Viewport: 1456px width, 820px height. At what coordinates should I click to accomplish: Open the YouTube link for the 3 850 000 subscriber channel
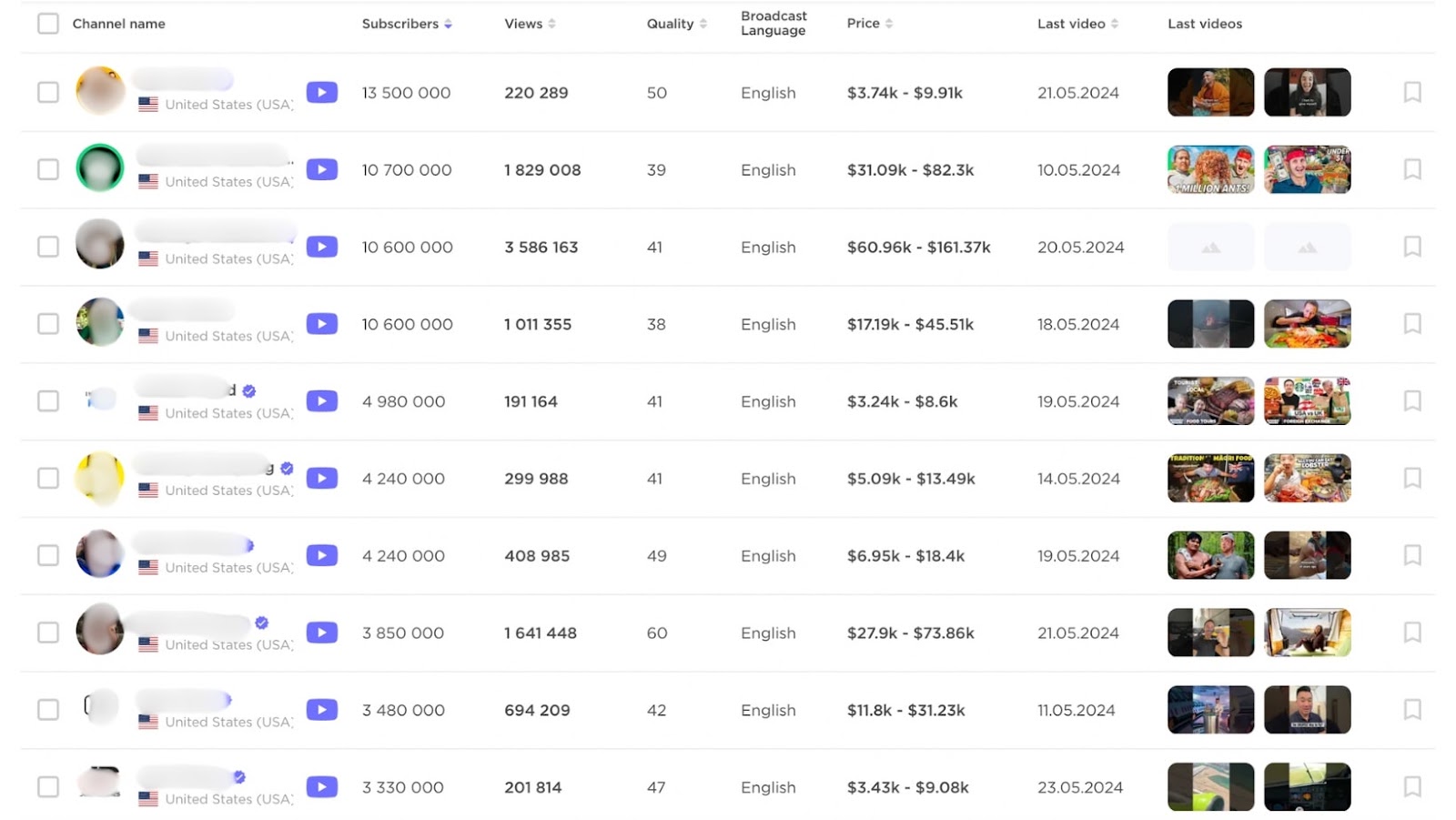322,632
